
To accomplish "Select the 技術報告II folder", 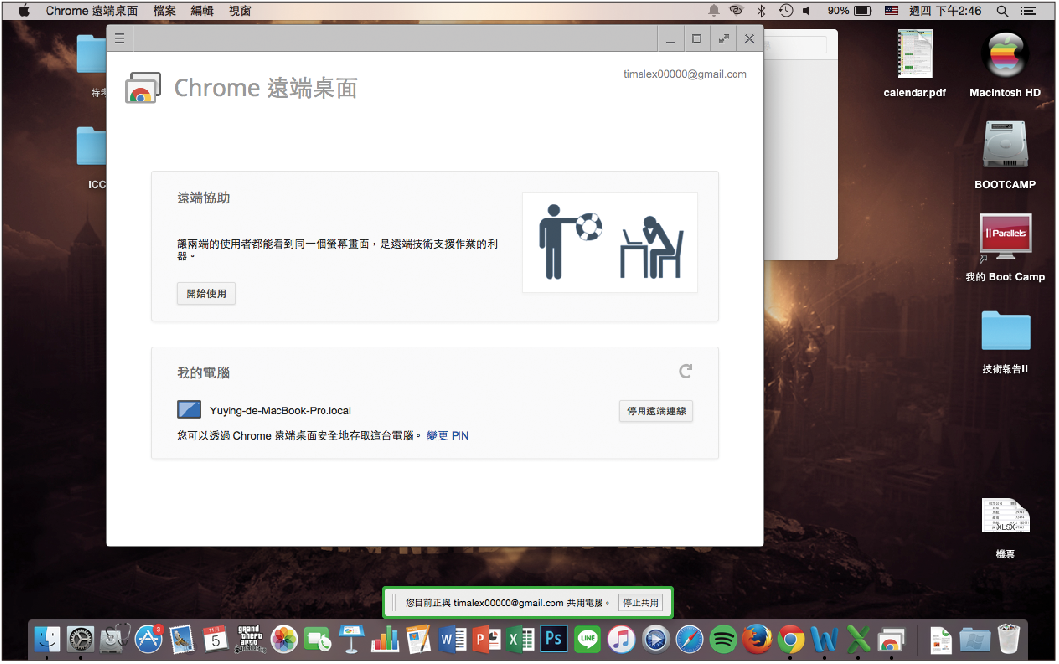I will coord(1005,342).
